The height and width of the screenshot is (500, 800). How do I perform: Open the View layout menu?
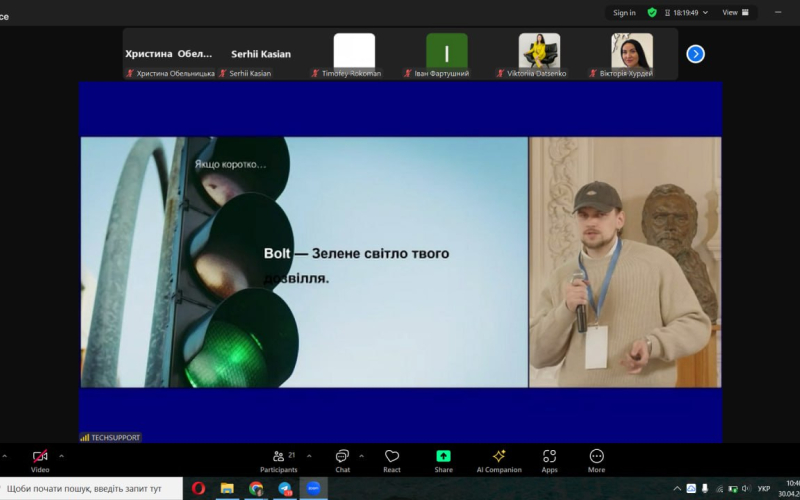tap(735, 13)
